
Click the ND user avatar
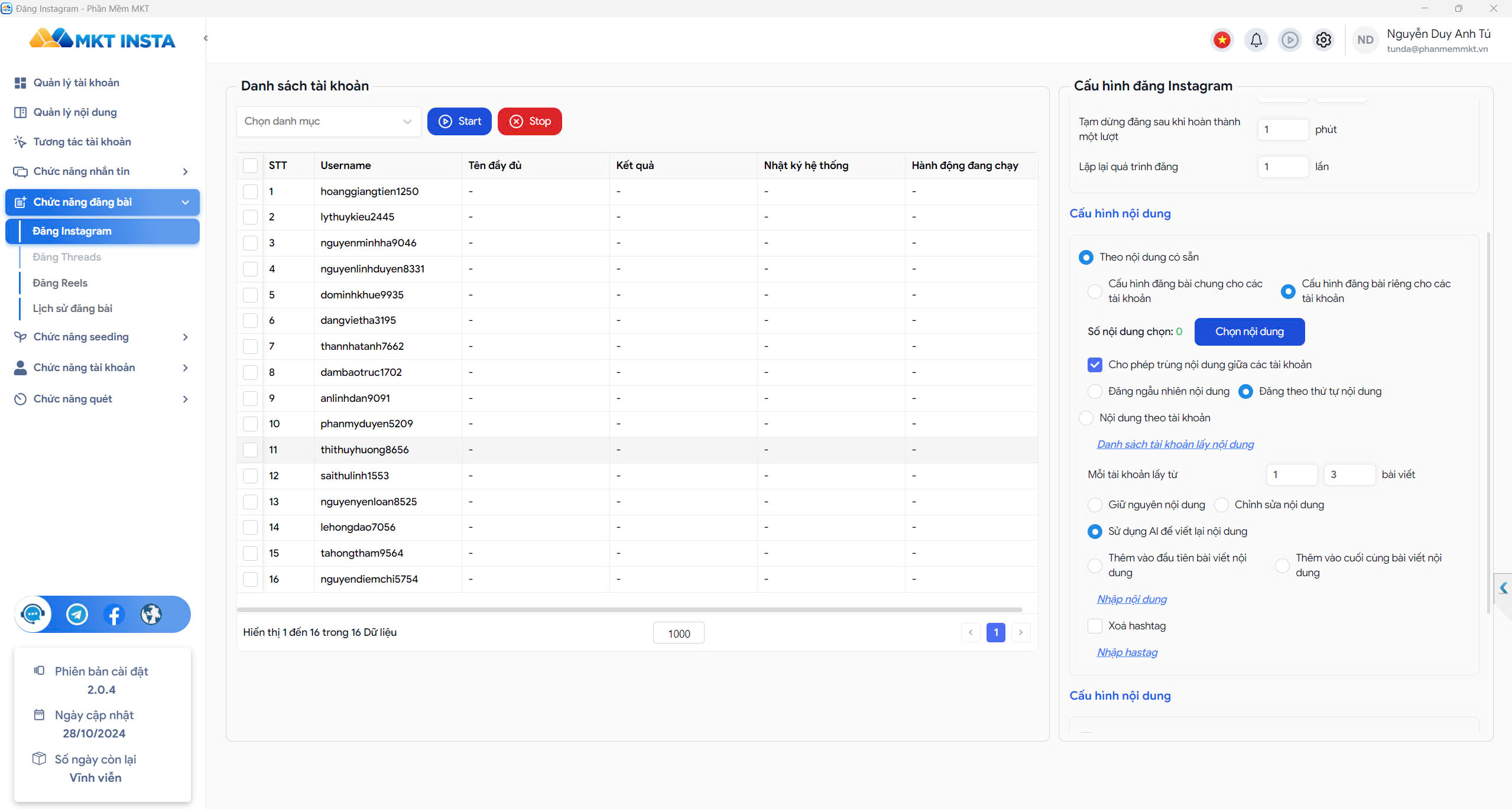click(x=1365, y=40)
